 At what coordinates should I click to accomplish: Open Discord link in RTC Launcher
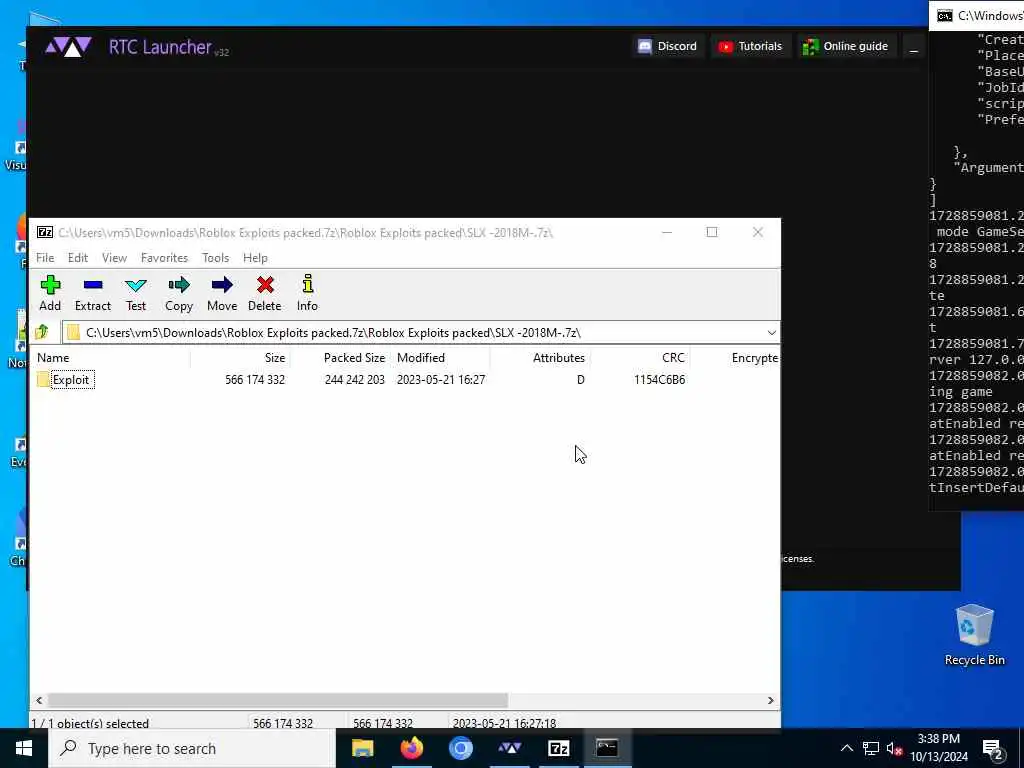click(x=668, y=46)
